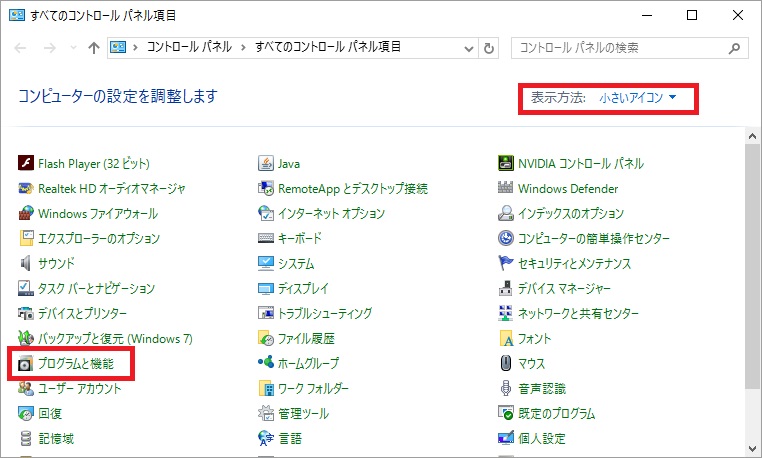
Task: Expand the address bar history dropdown
Action: tap(469, 48)
